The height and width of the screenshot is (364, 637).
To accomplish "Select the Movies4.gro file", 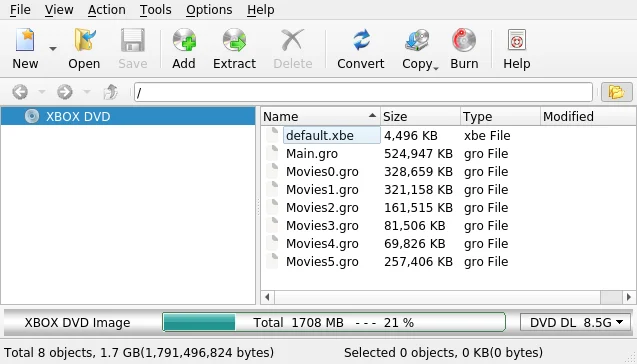I will click(322, 243).
